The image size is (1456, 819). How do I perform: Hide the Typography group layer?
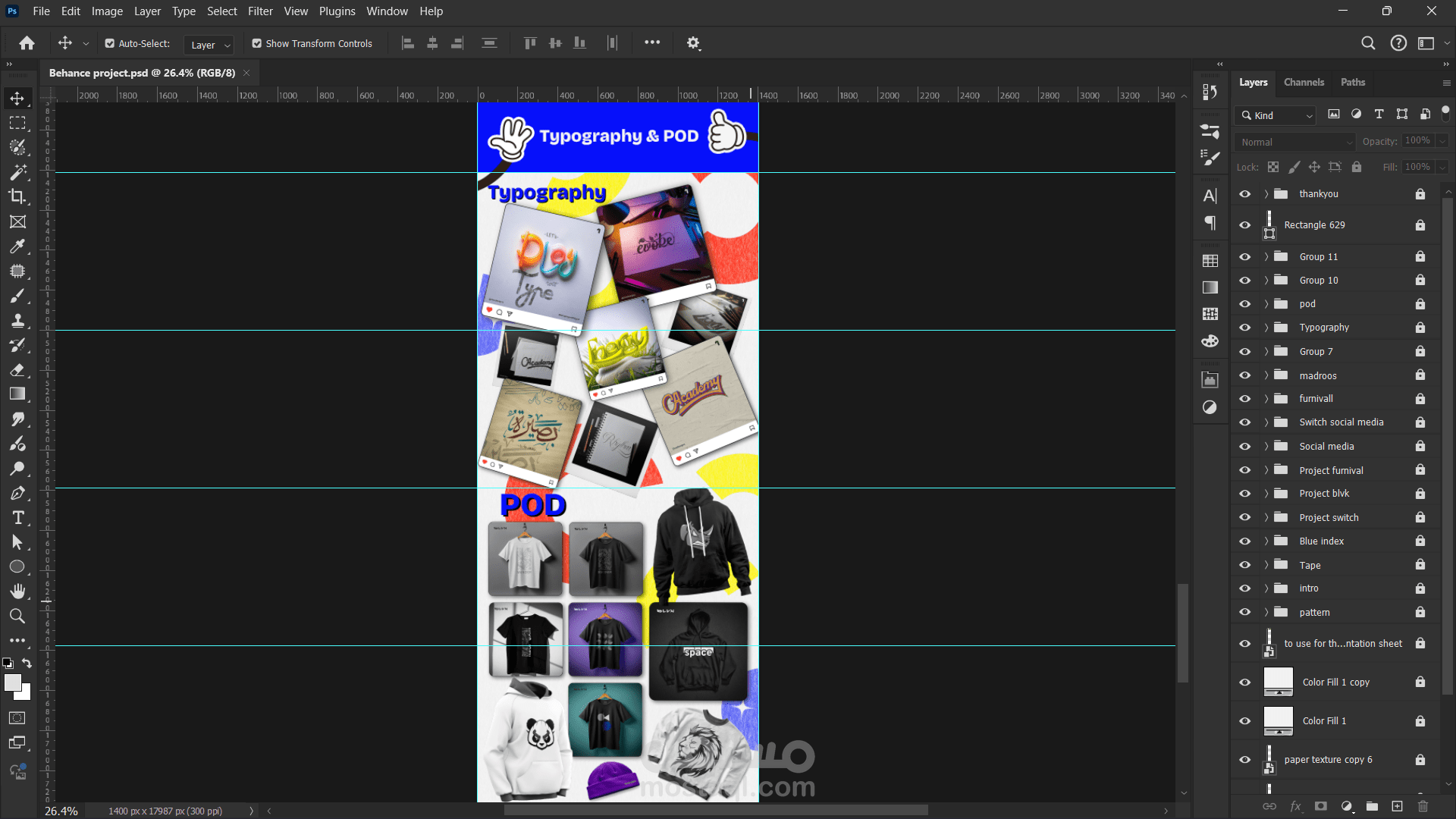click(x=1244, y=328)
